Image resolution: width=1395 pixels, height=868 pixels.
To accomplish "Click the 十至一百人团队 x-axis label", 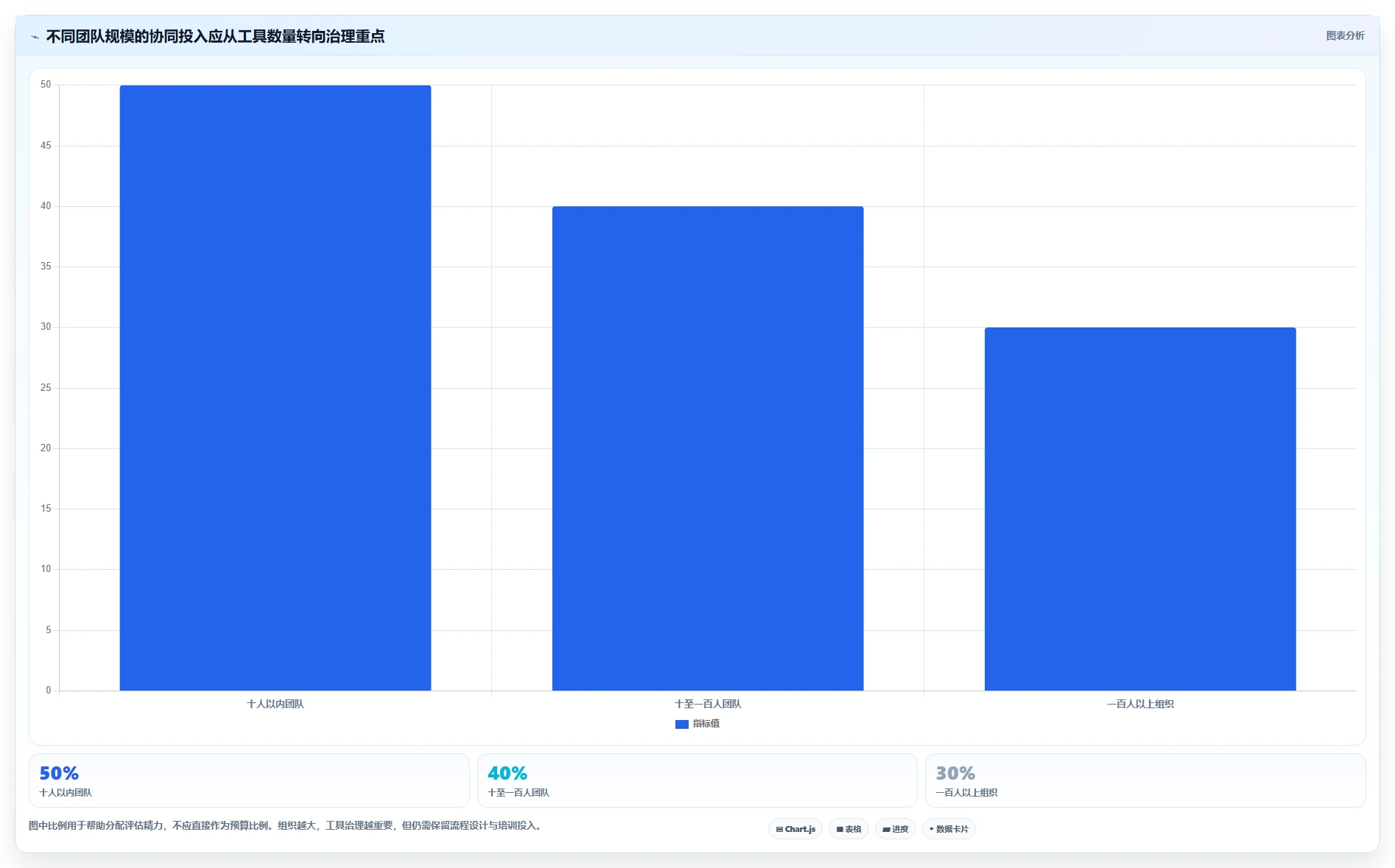I will (708, 704).
